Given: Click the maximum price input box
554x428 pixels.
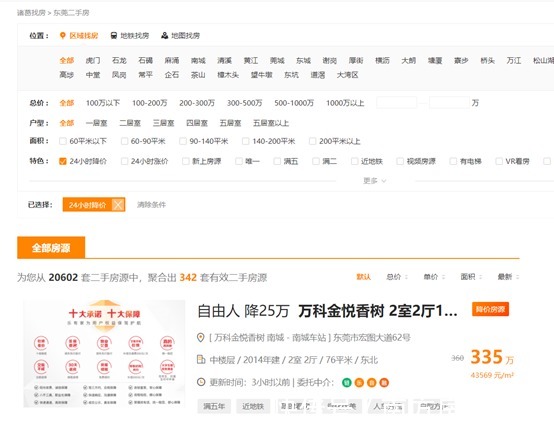Looking at the screenshot, I should (x=449, y=103).
